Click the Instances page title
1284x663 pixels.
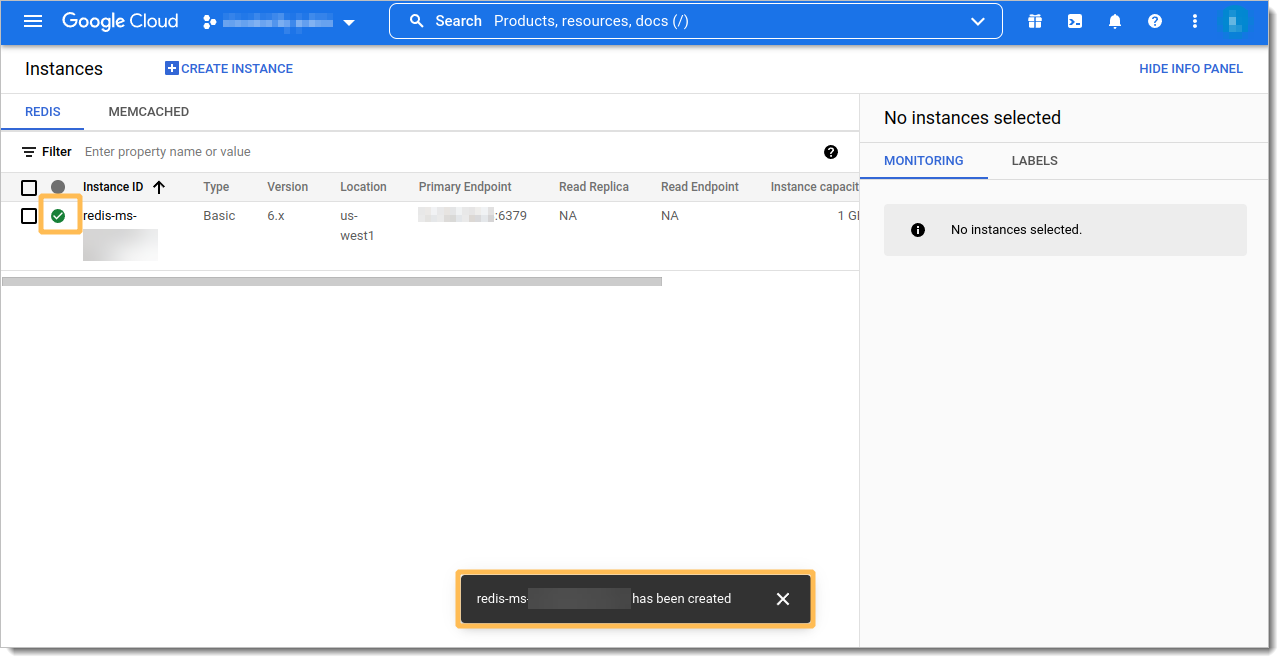click(64, 69)
